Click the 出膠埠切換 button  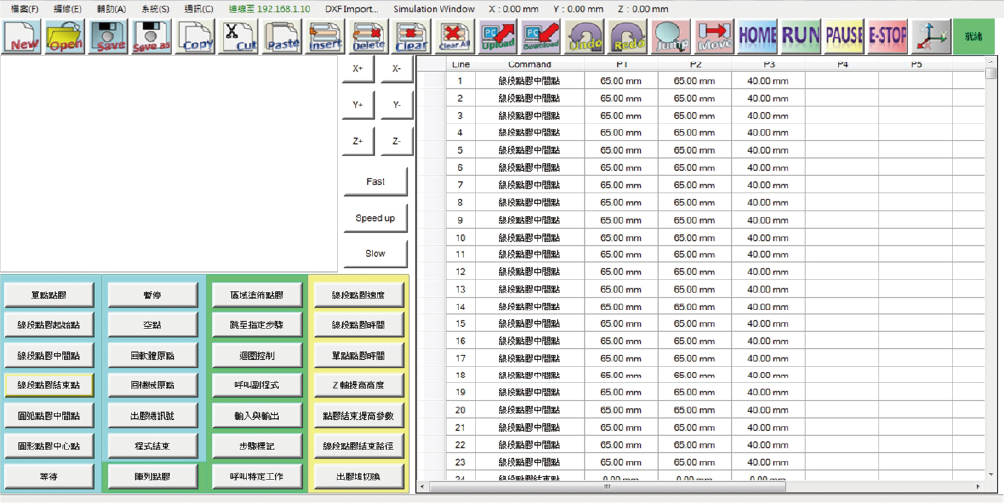coord(359,477)
